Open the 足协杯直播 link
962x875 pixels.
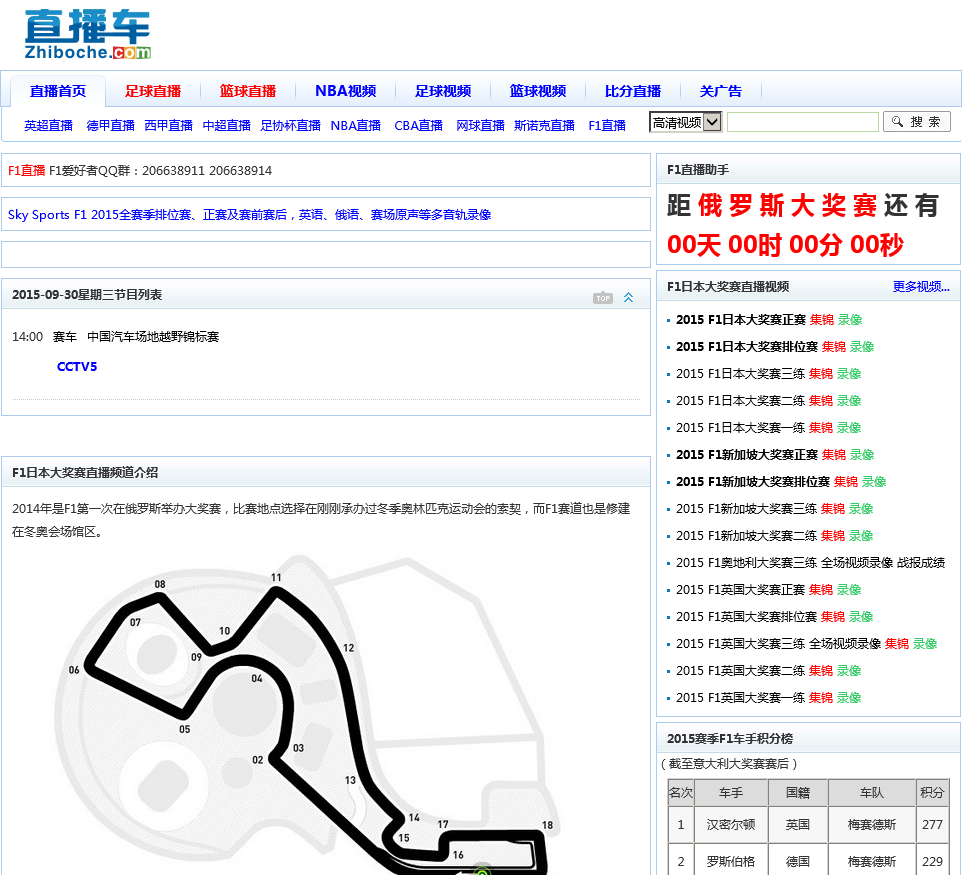(290, 126)
